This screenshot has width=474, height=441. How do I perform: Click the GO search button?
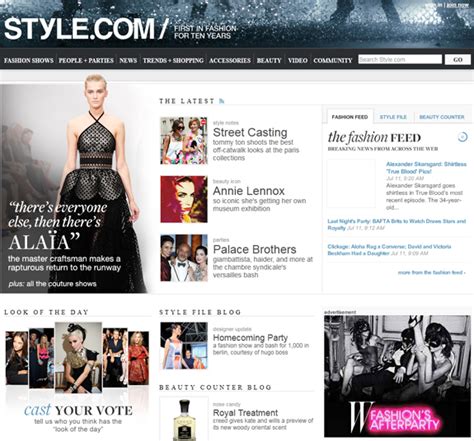pos(458,60)
